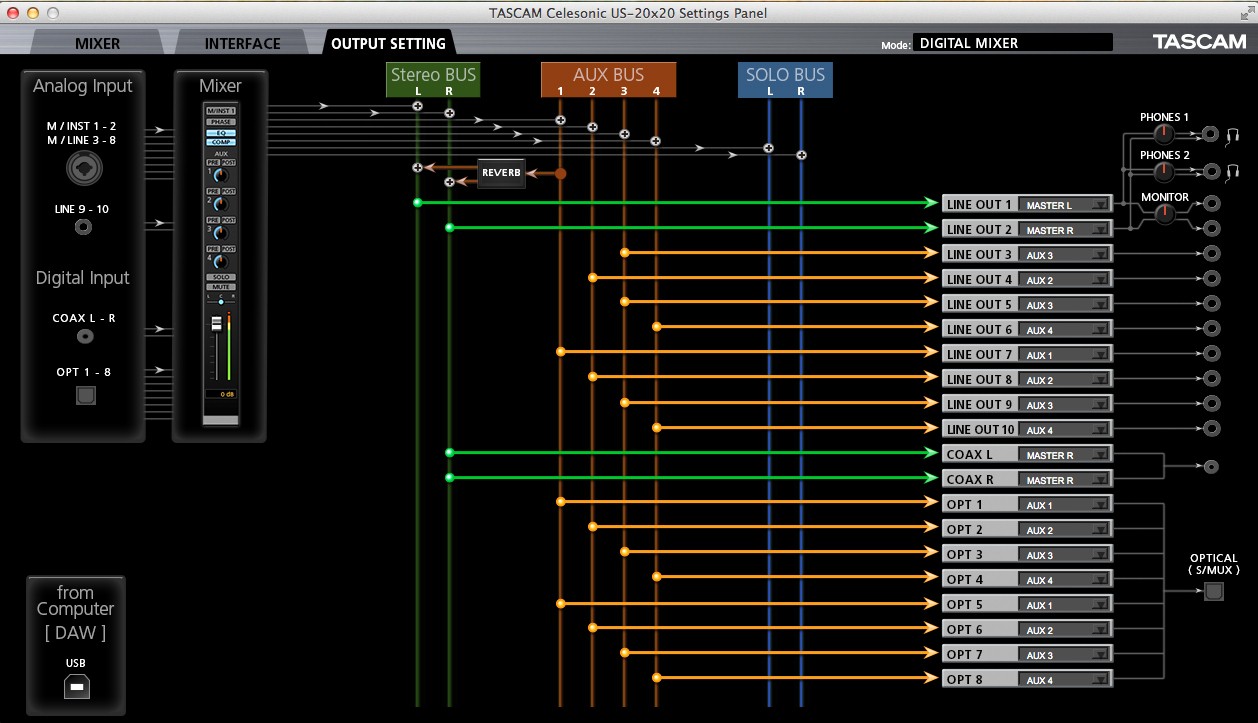The height and width of the screenshot is (723, 1258).
Task: Set AUX 1 send to POST
Action: [x=229, y=162]
